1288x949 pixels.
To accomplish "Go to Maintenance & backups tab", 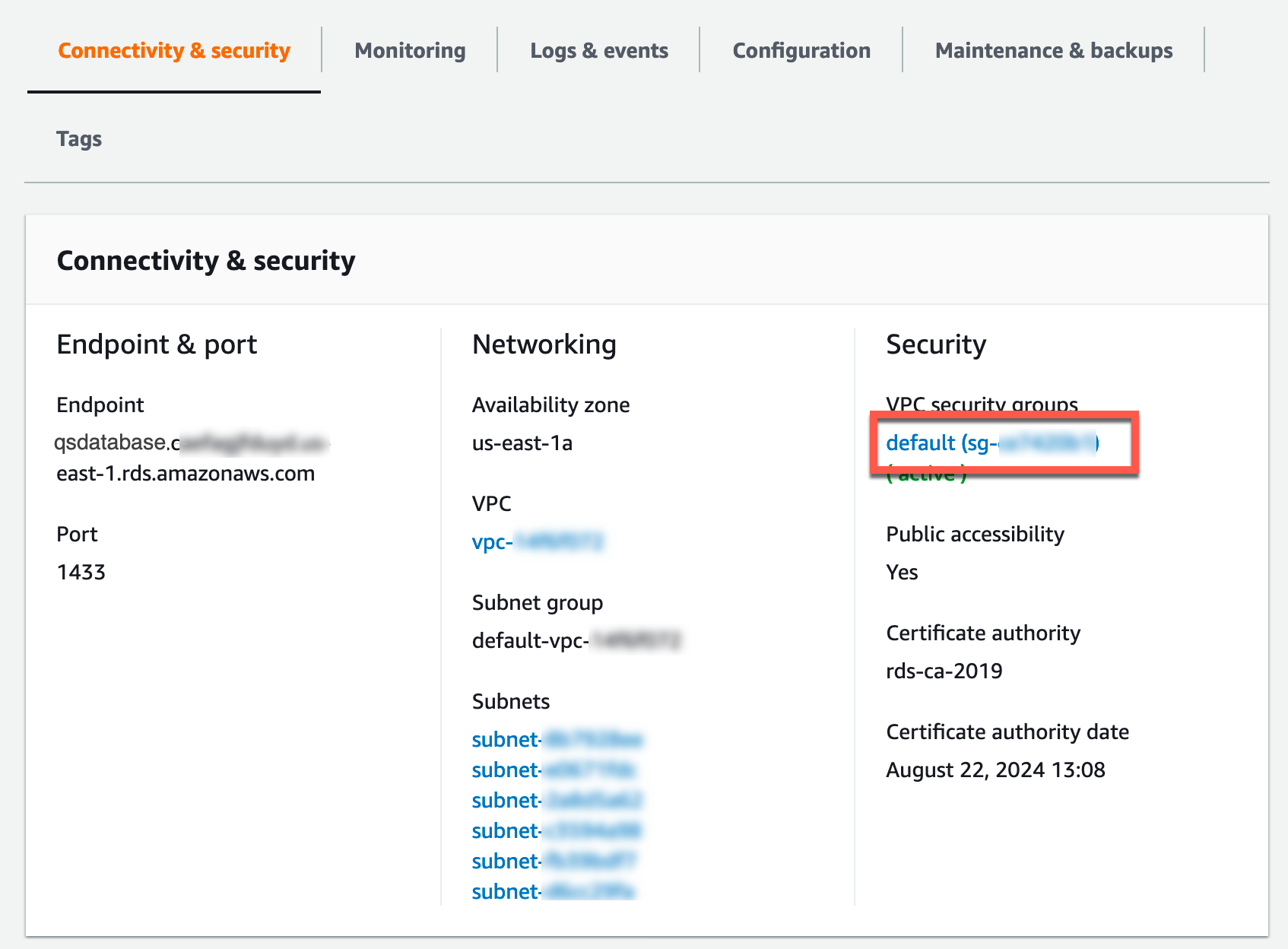I will [x=1053, y=51].
